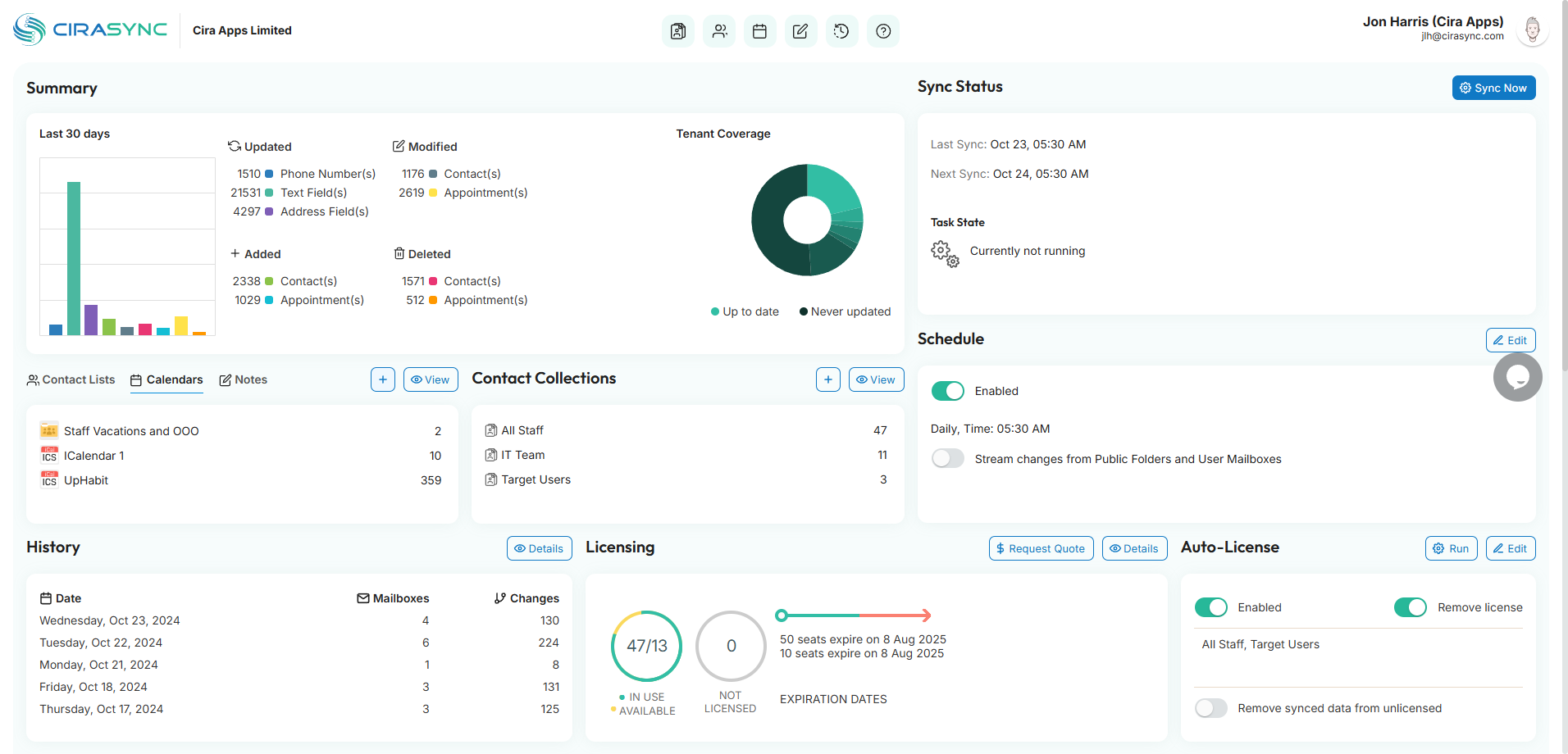The width and height of the screenshot is (1568, 754).
Task: Turn off the Remove license toggle
Action: [x=1410, y=607]
